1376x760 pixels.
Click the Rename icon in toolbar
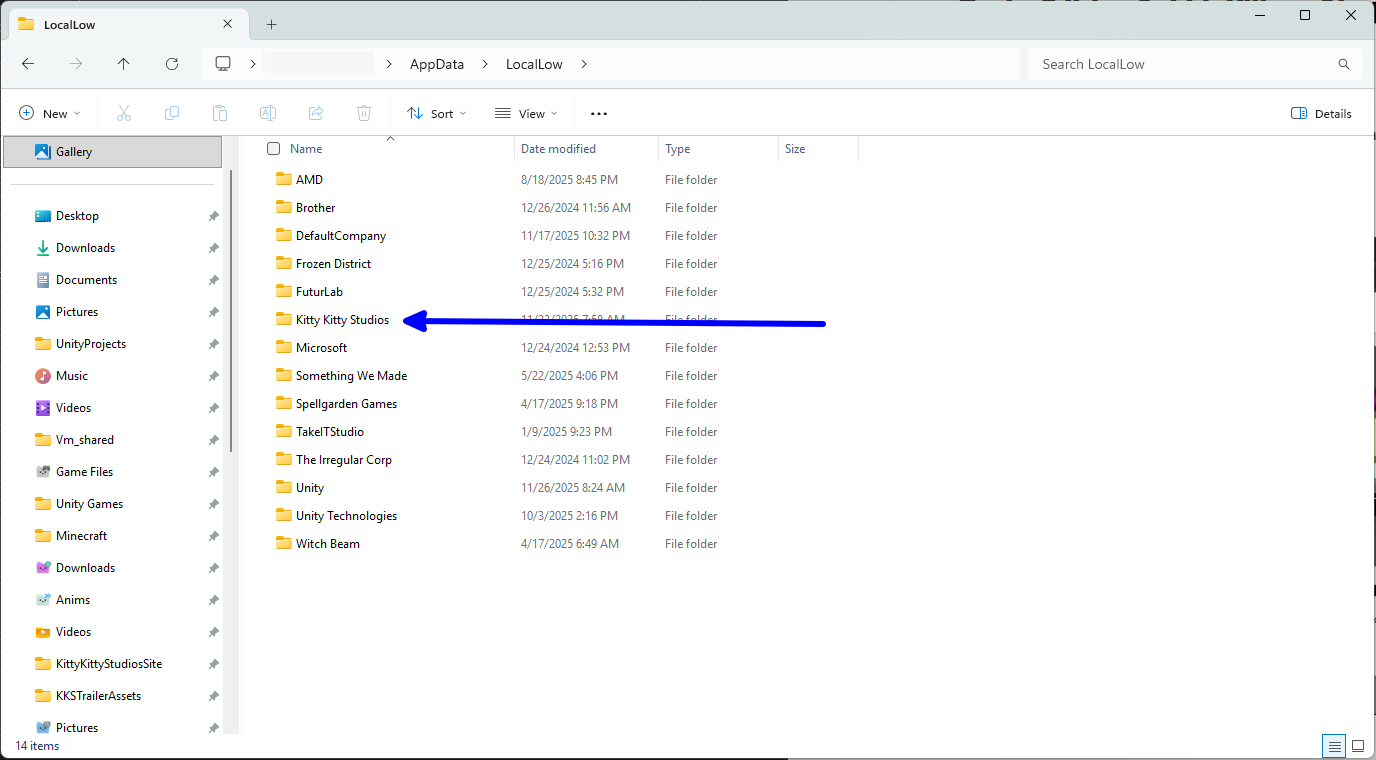coord(268,114)
